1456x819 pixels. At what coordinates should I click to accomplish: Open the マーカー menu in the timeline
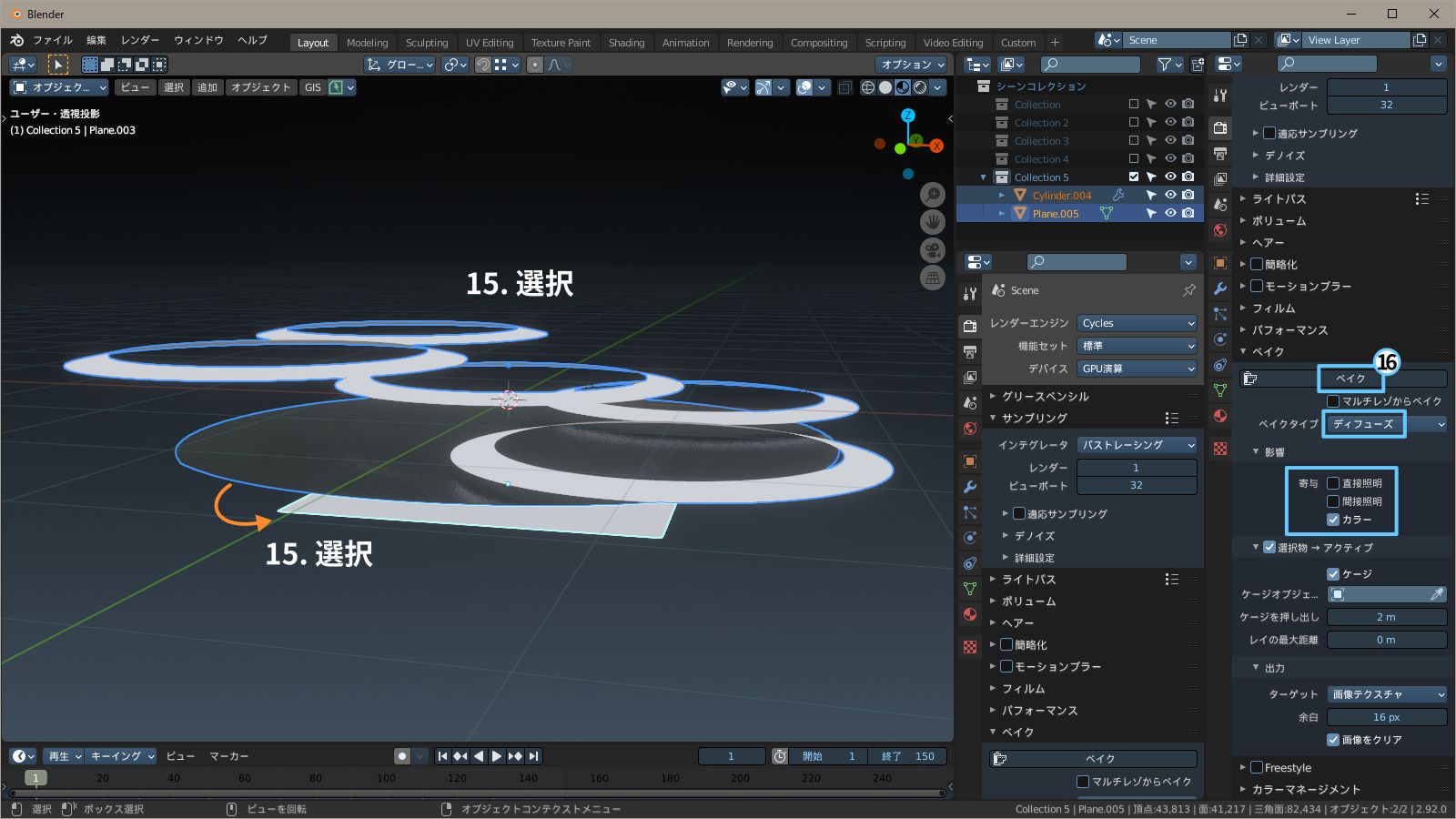pyautogui.click(x=229, y=756)
